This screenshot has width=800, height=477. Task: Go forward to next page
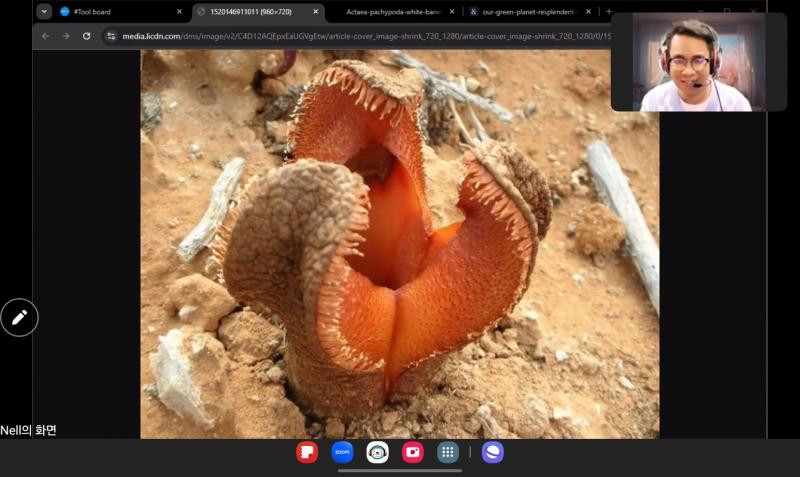66,36
